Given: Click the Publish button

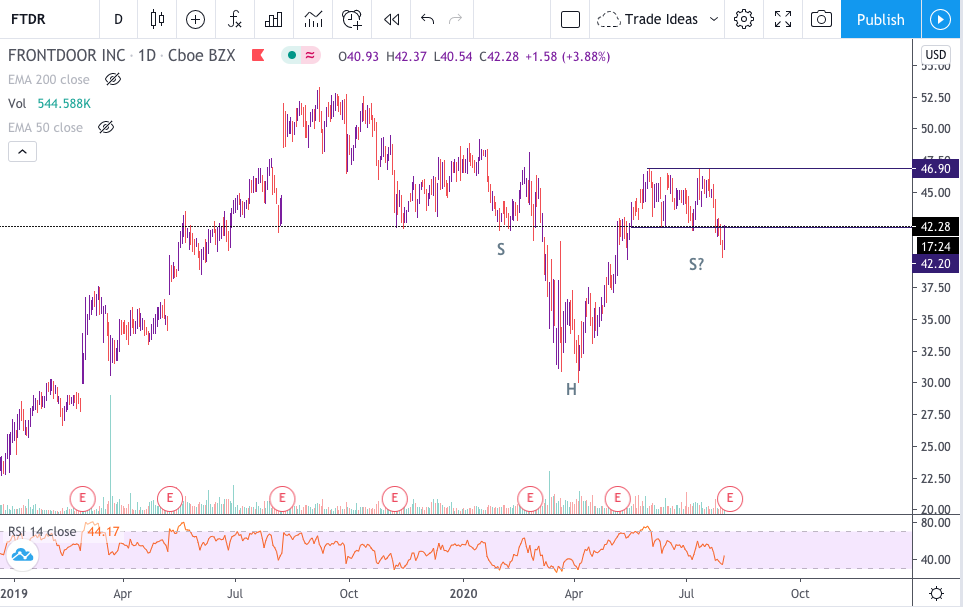Looking at the screenshot, I should tap(880, 19).
